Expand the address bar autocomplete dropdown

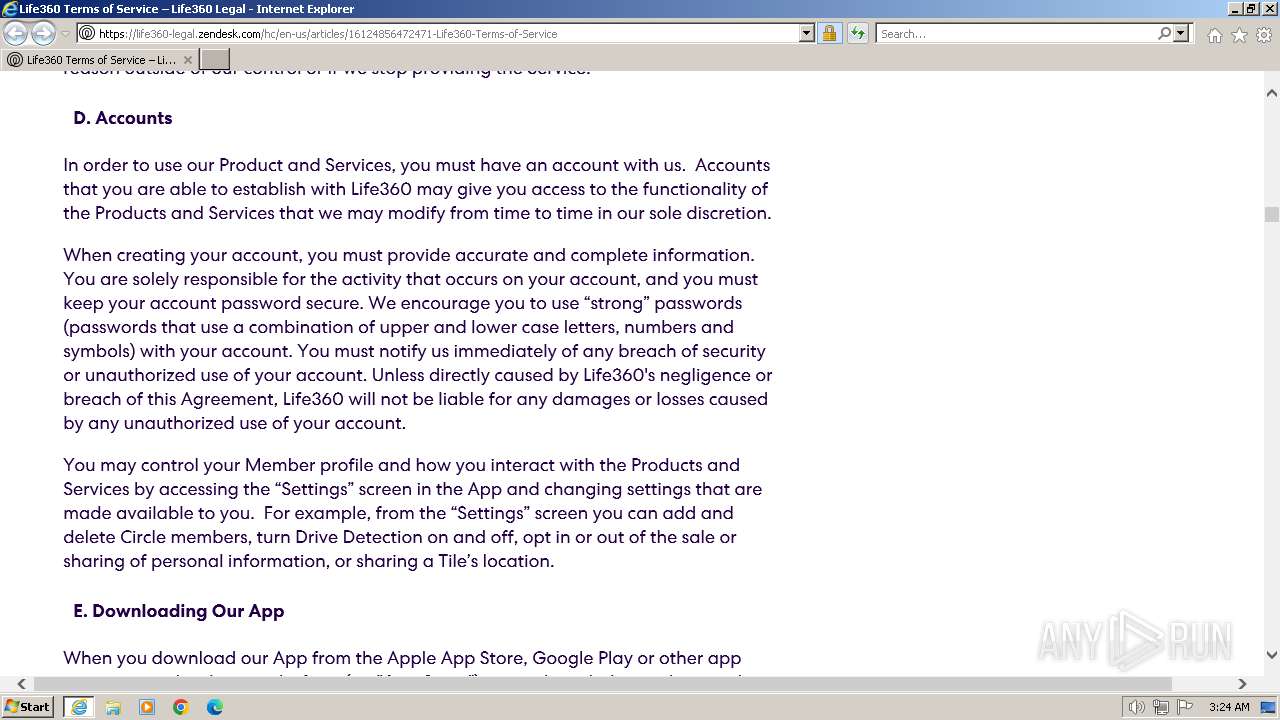(x=807, y=33)
